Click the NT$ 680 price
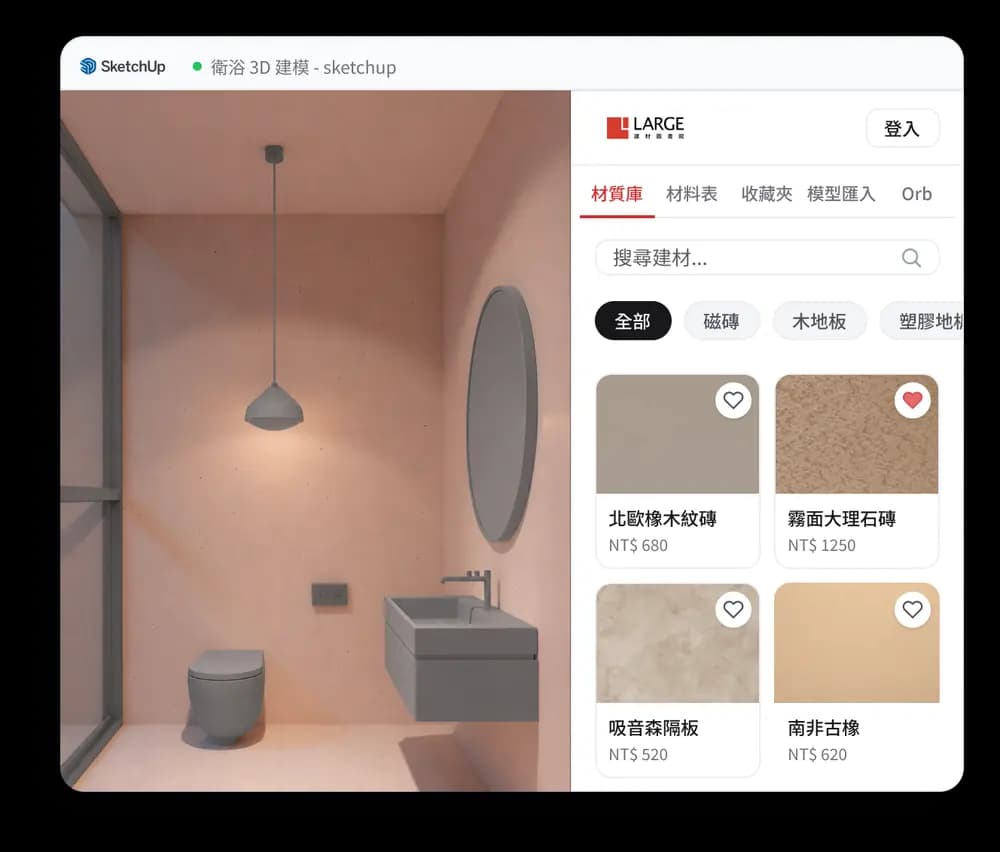The width and height of the screenshot is (1000, 852). click(638, 545)
